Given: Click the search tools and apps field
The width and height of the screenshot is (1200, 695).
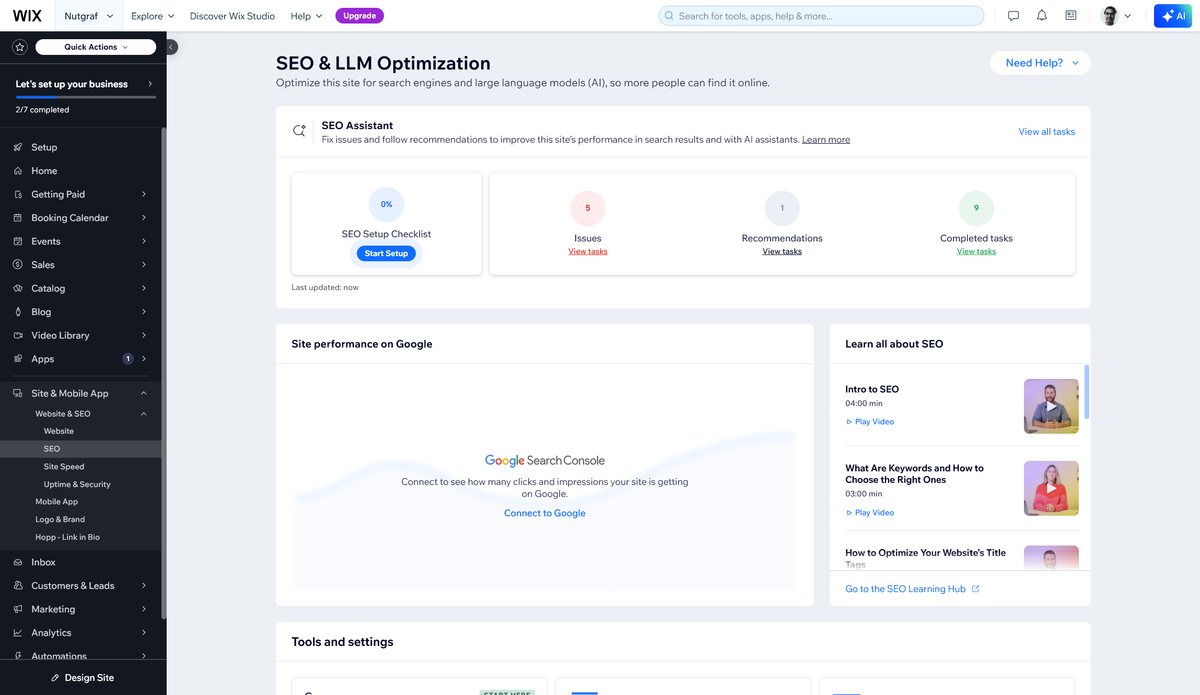Looking at the screenshot, I should coord(821,16).
